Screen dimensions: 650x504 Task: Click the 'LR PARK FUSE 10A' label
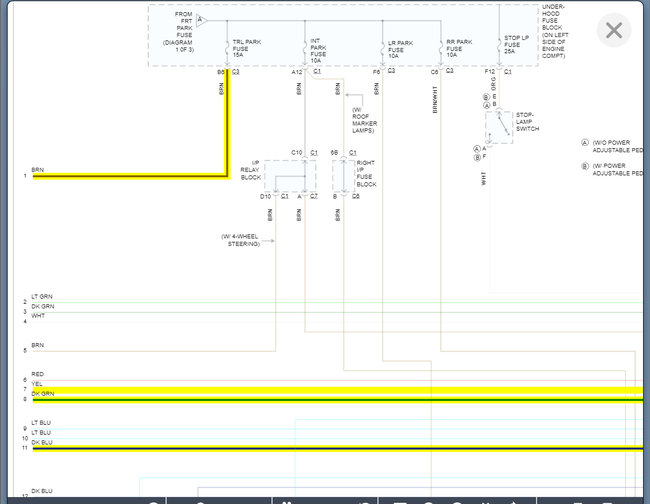coord(400,49)
